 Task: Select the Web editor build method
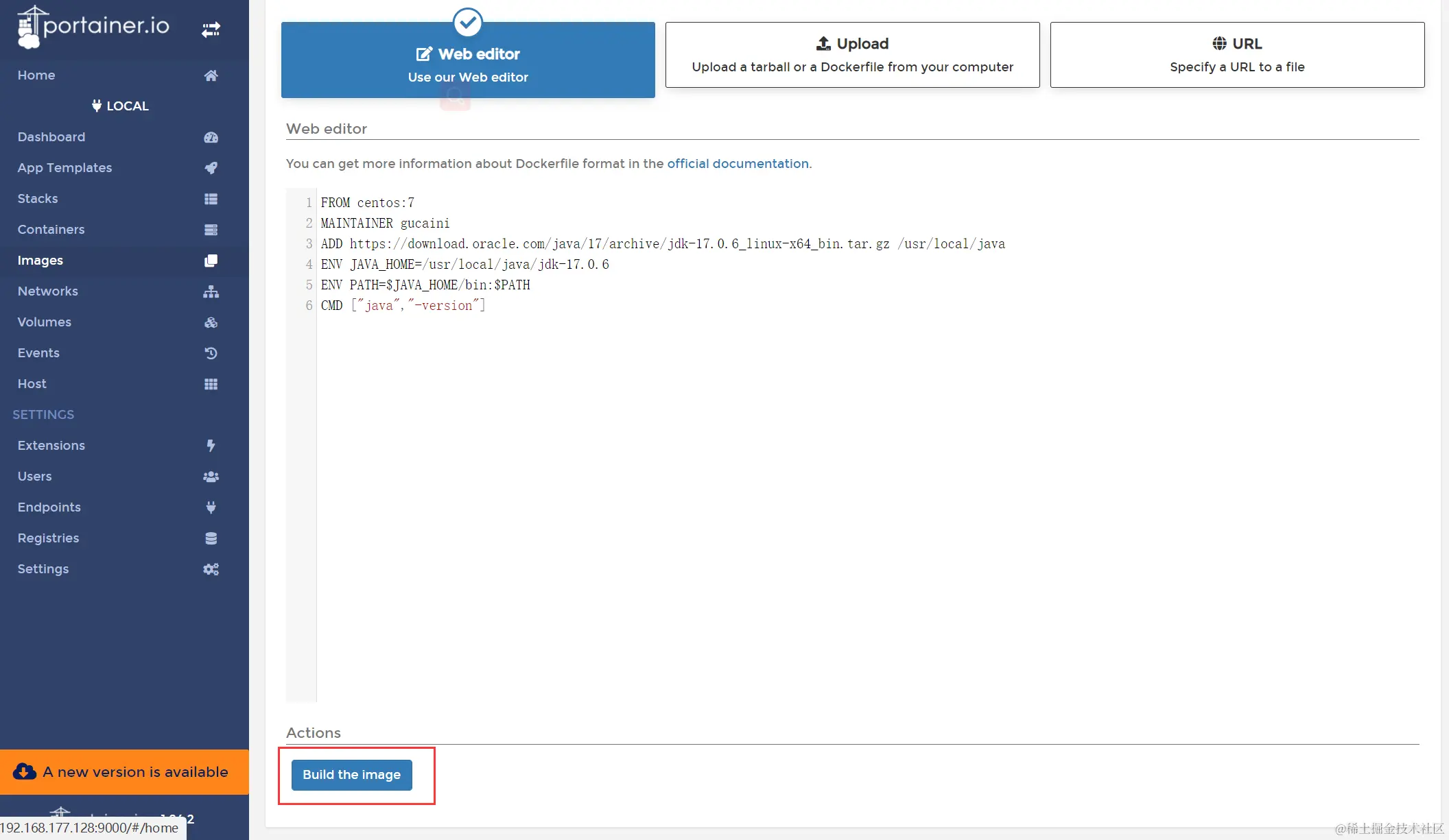tap(468, 60)
